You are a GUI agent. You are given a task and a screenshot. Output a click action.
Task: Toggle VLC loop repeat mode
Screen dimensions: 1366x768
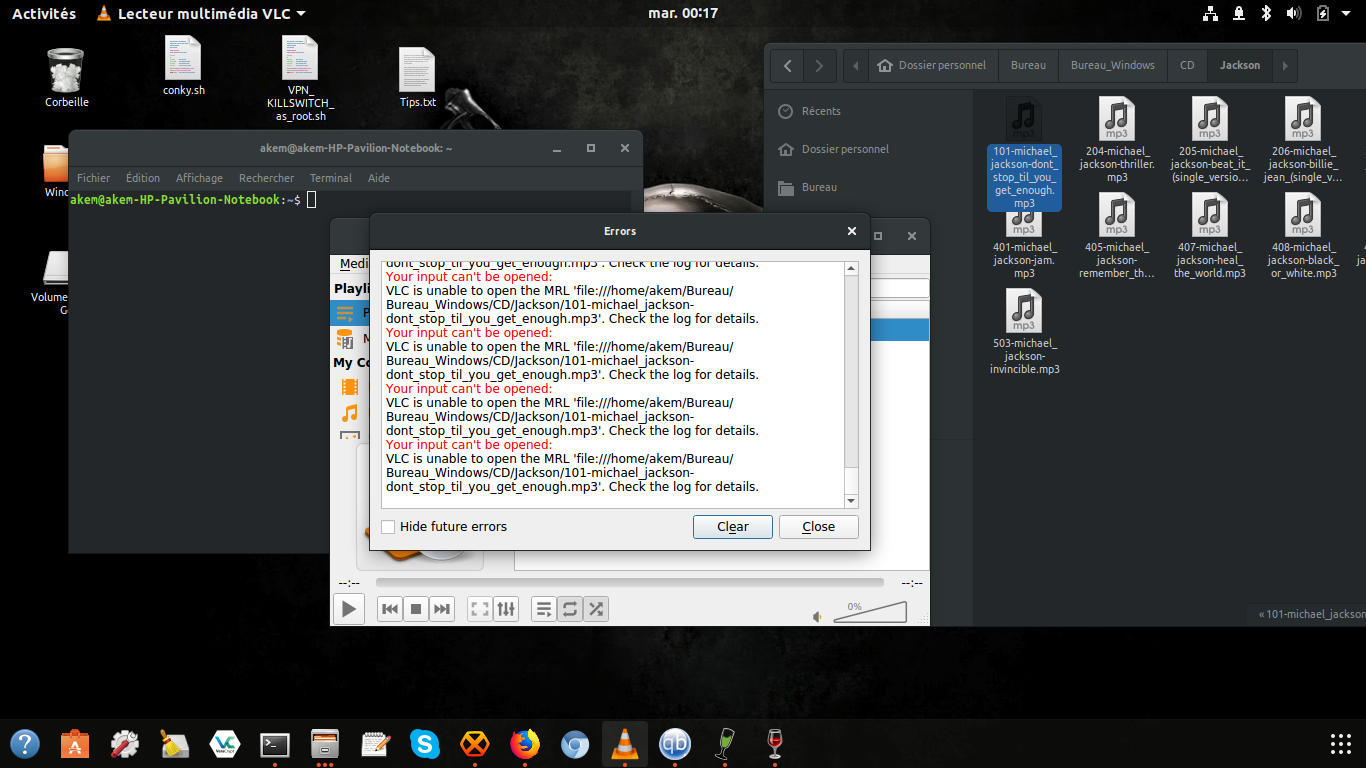point(570,608)
